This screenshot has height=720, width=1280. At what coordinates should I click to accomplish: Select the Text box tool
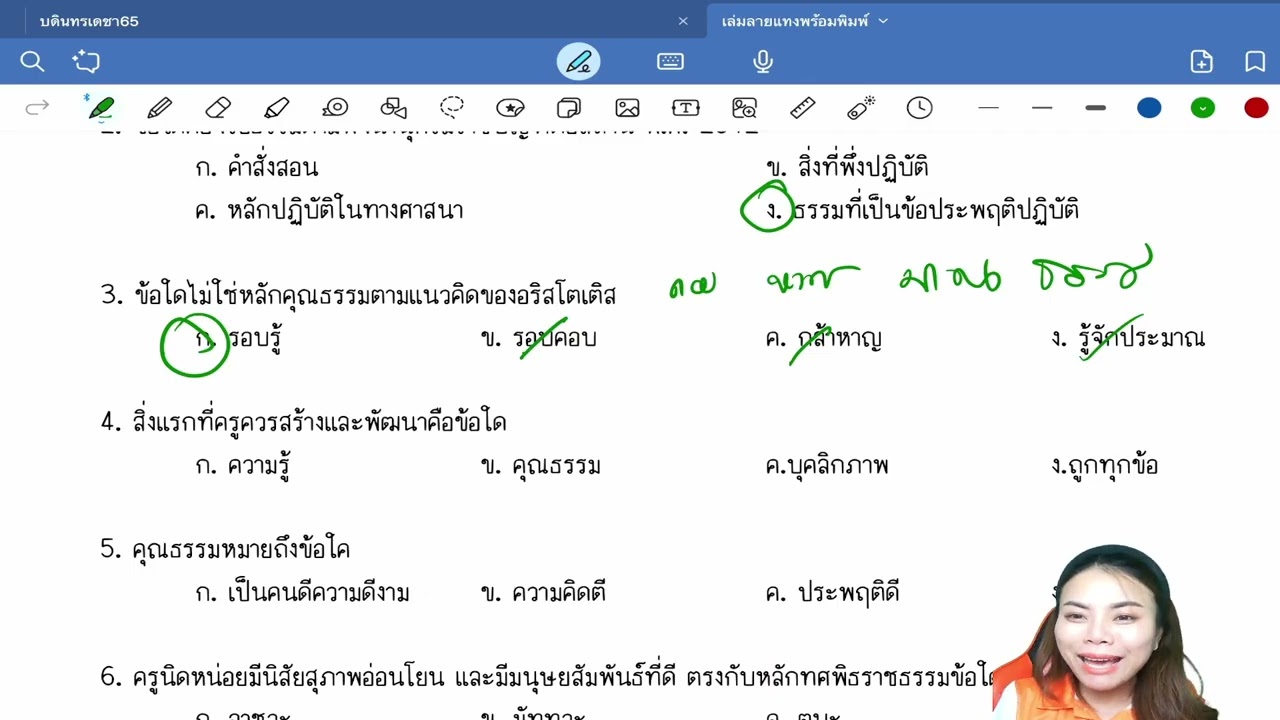[x=685, y=108]
